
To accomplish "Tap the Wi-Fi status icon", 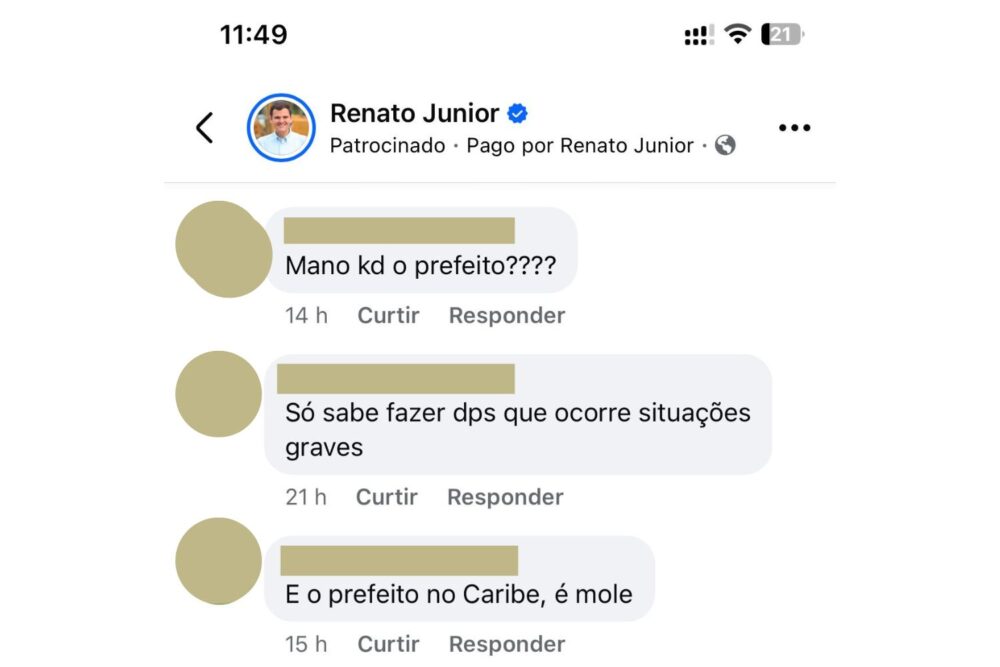I will 738,35.
